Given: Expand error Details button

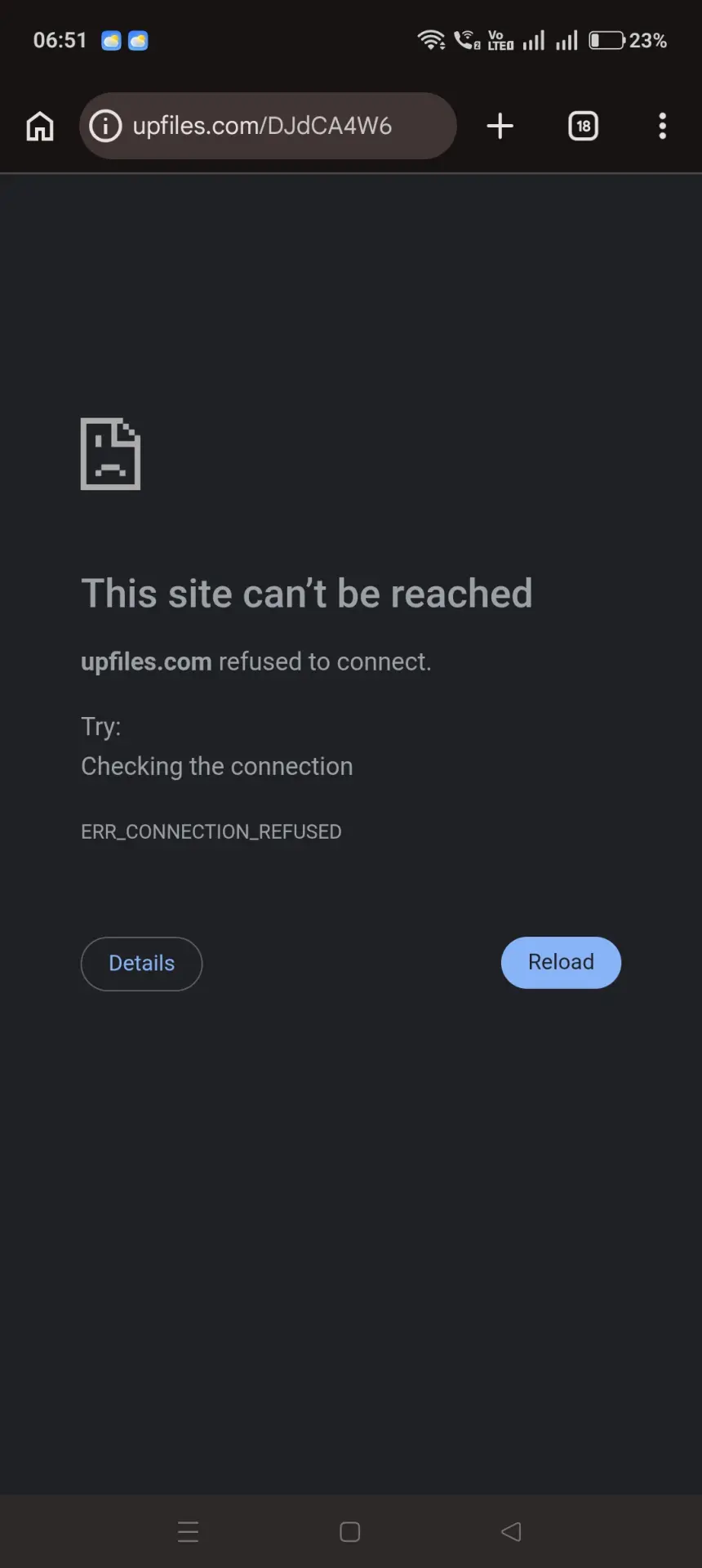Looking at the screenshot, I should coord(141,964).
